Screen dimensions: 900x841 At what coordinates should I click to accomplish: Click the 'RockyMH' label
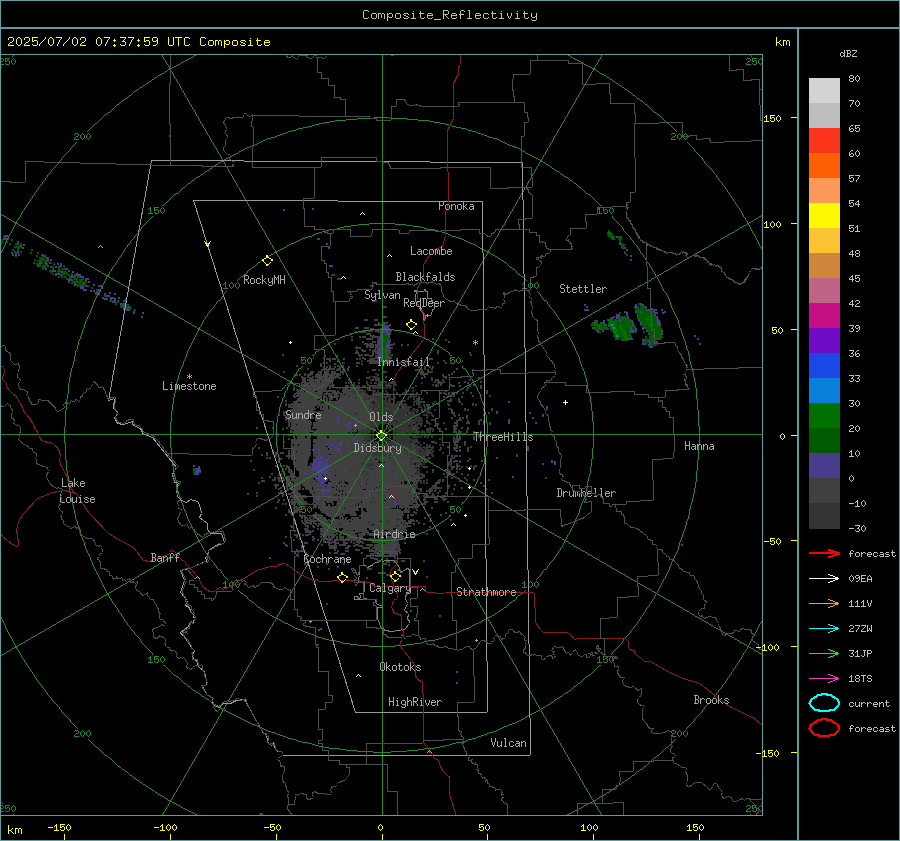(x=264, y=280)
